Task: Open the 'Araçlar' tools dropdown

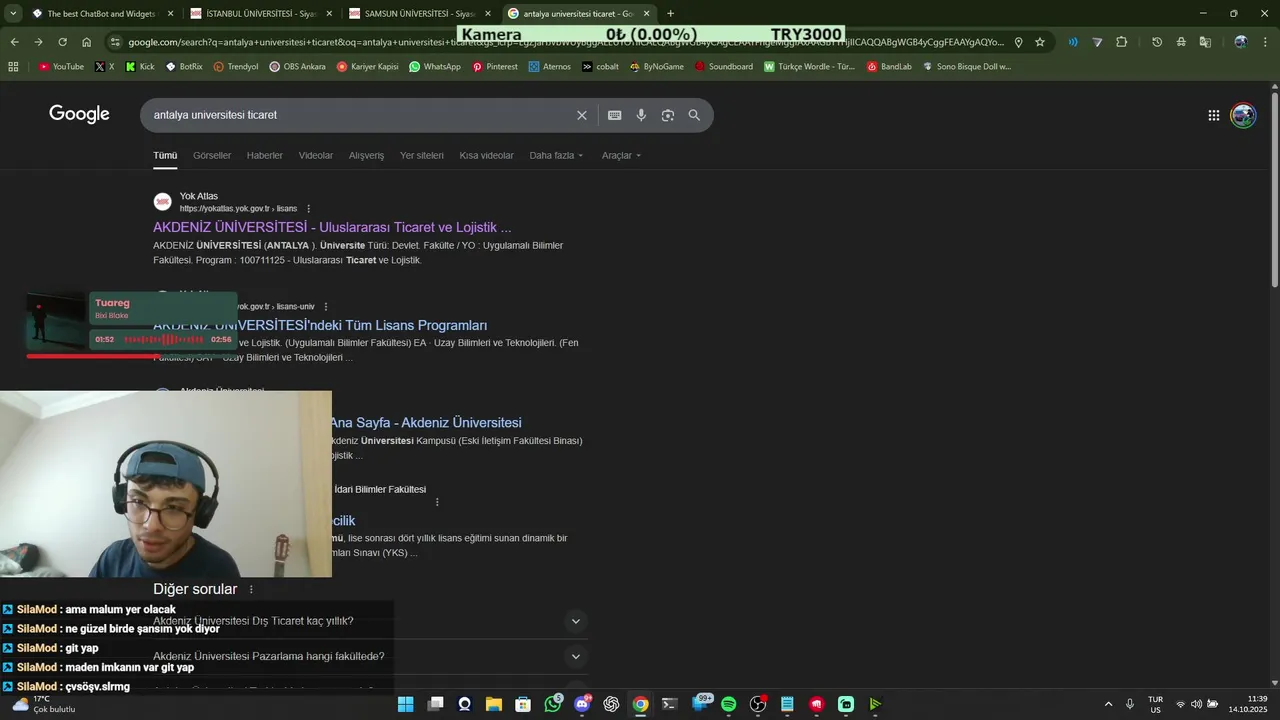Action: pos(621,155)
